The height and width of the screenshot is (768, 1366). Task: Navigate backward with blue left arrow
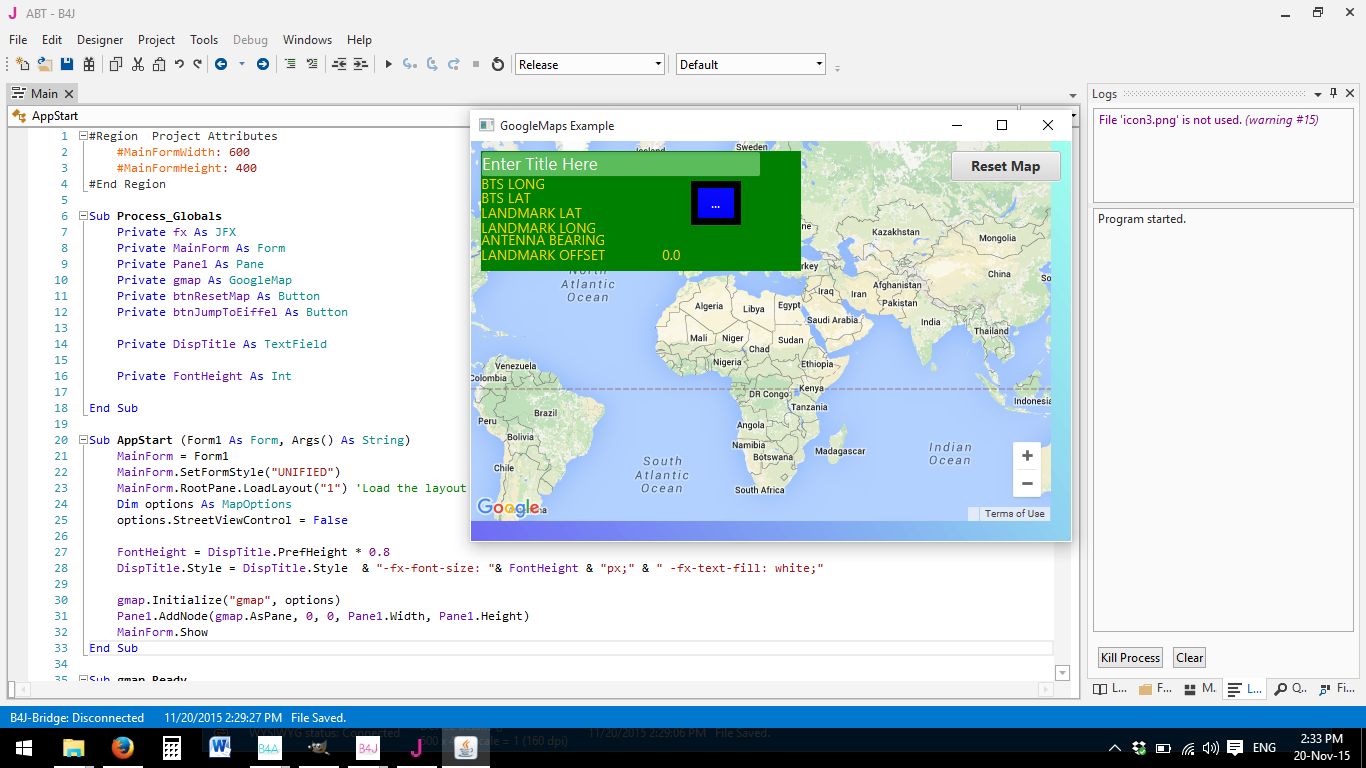220,64
